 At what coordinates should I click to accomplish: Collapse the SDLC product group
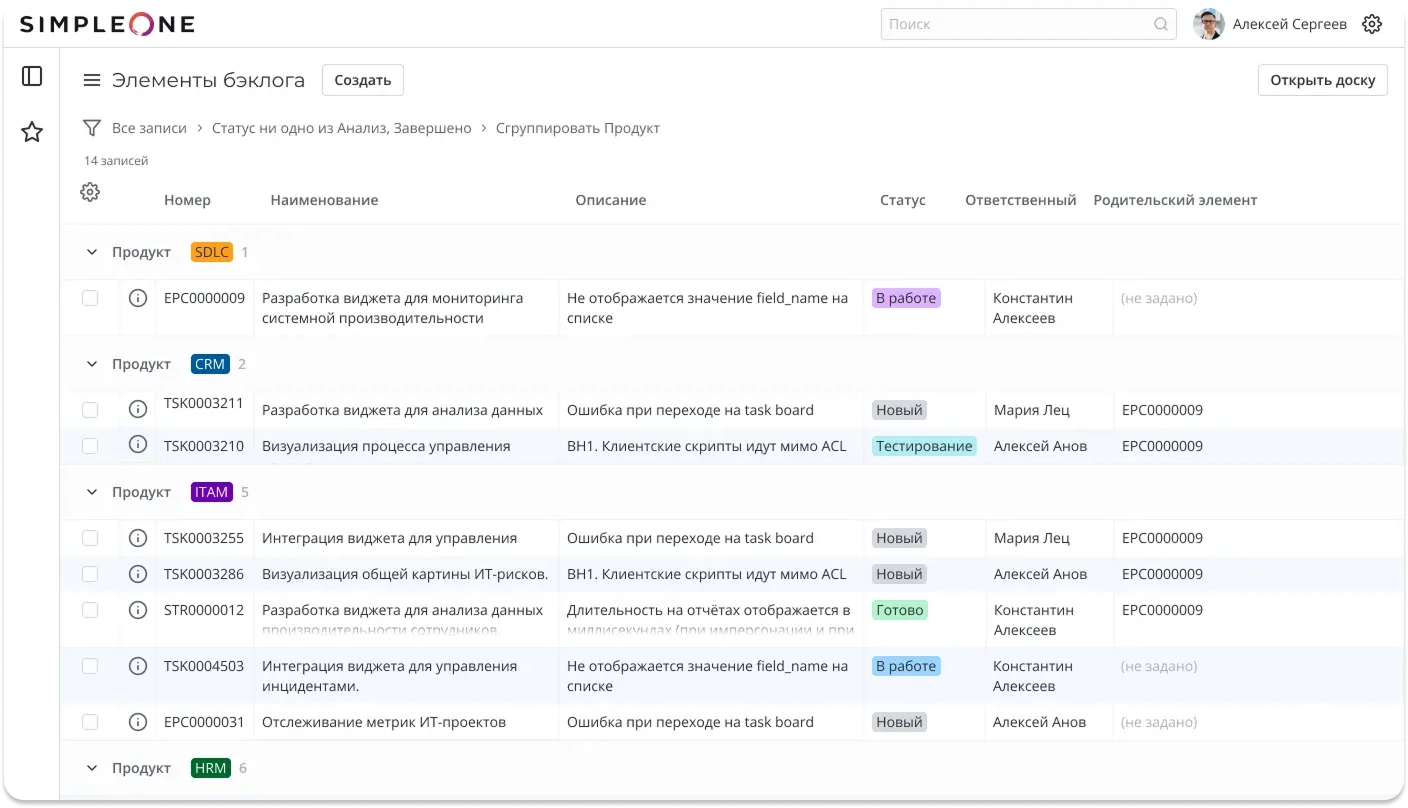[x=92, y=253]
